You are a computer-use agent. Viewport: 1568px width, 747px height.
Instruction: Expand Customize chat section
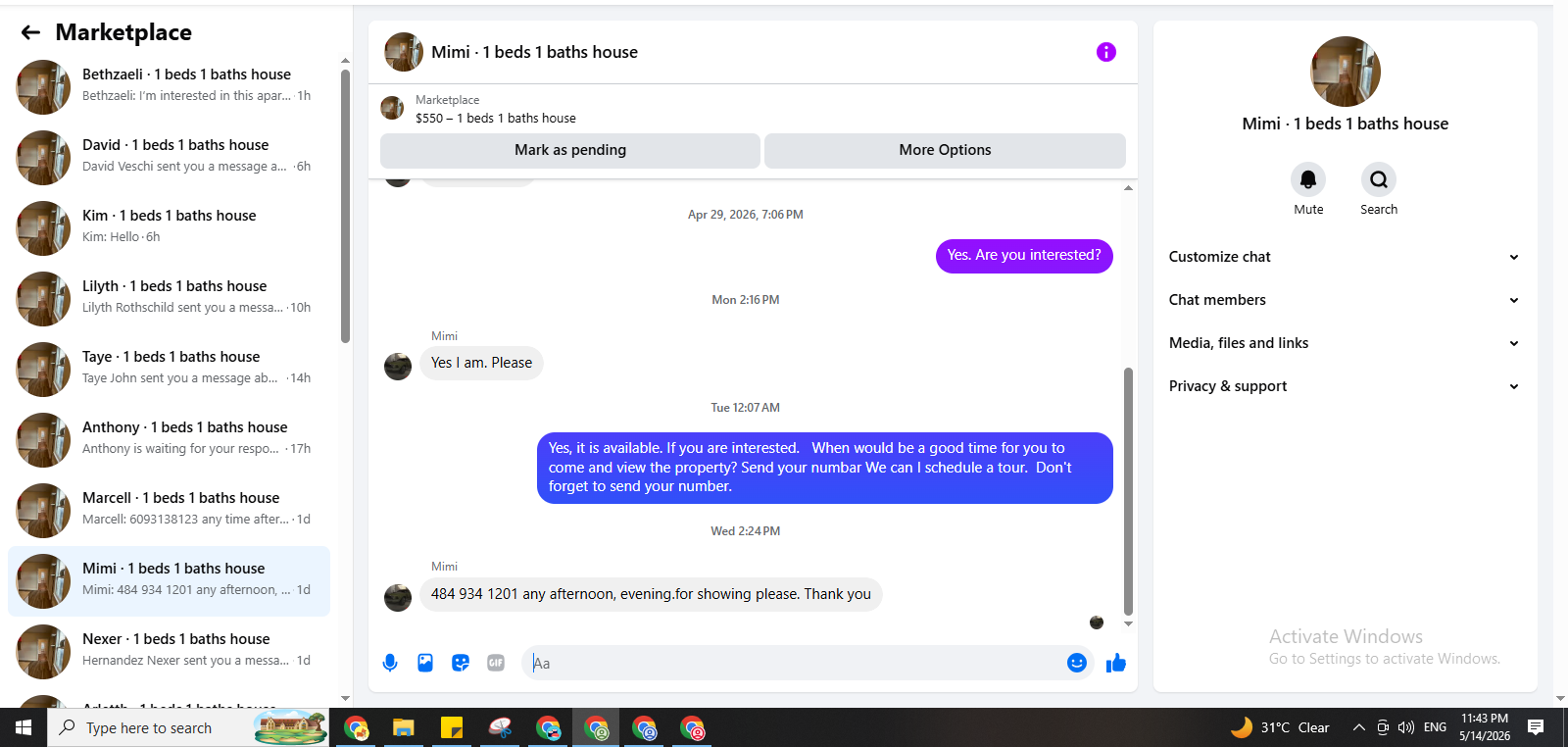(x=1345, y=257)
